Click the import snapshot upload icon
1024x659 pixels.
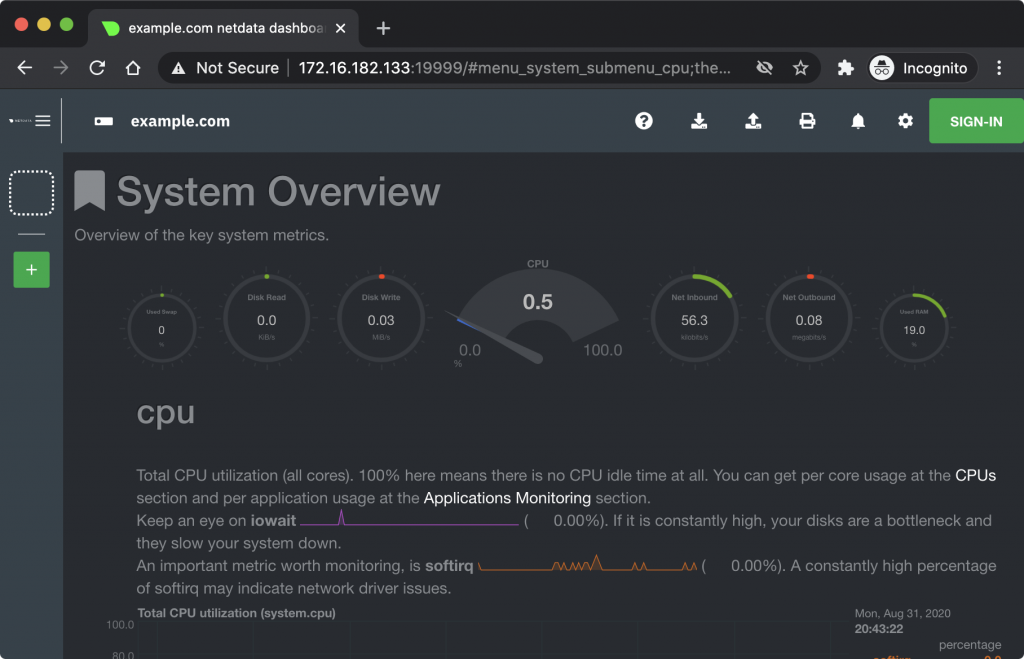coord(753,121)
